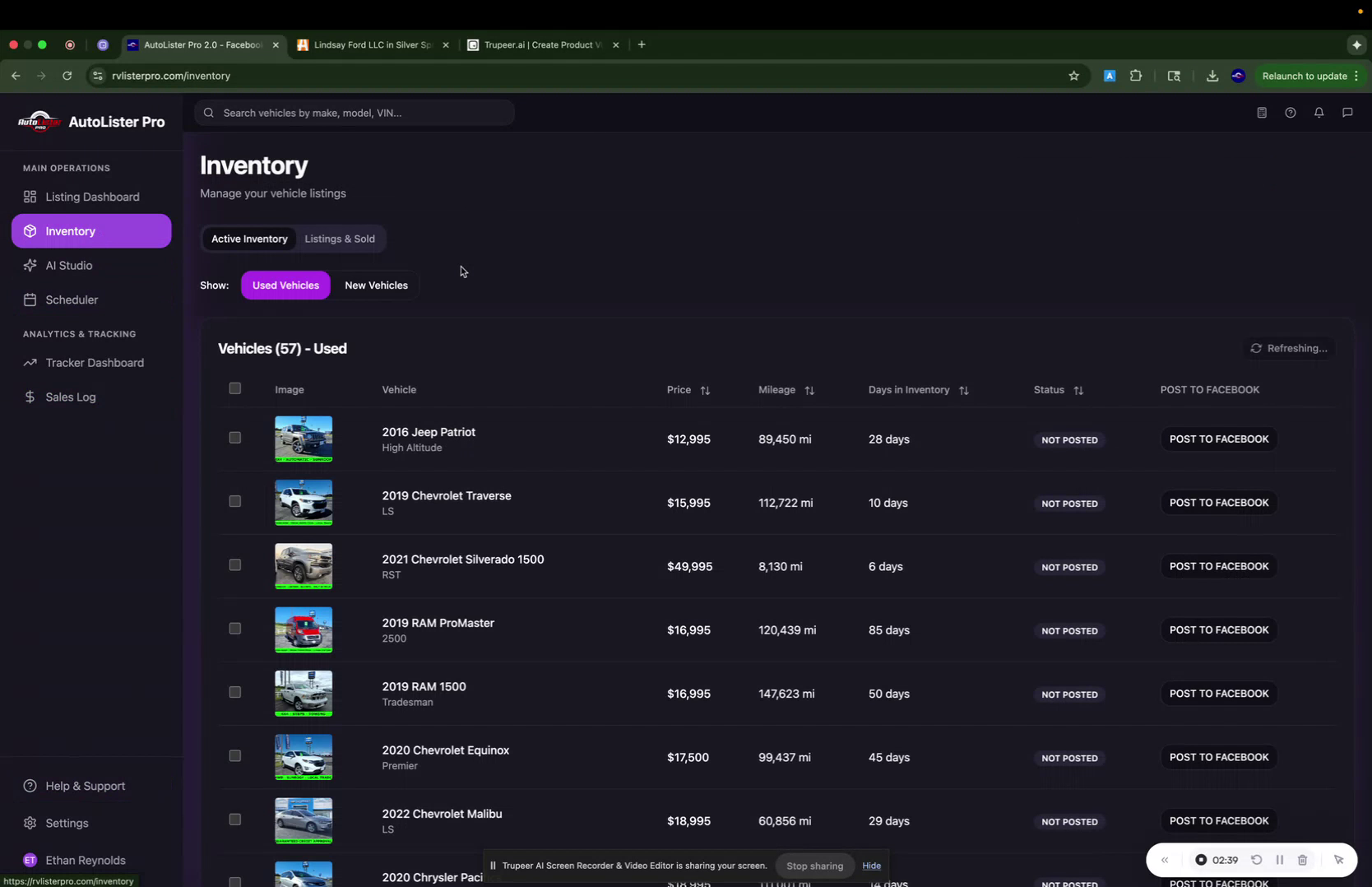Open the Scheduler panel
The image size is (1372, 887).
point(71,300)
